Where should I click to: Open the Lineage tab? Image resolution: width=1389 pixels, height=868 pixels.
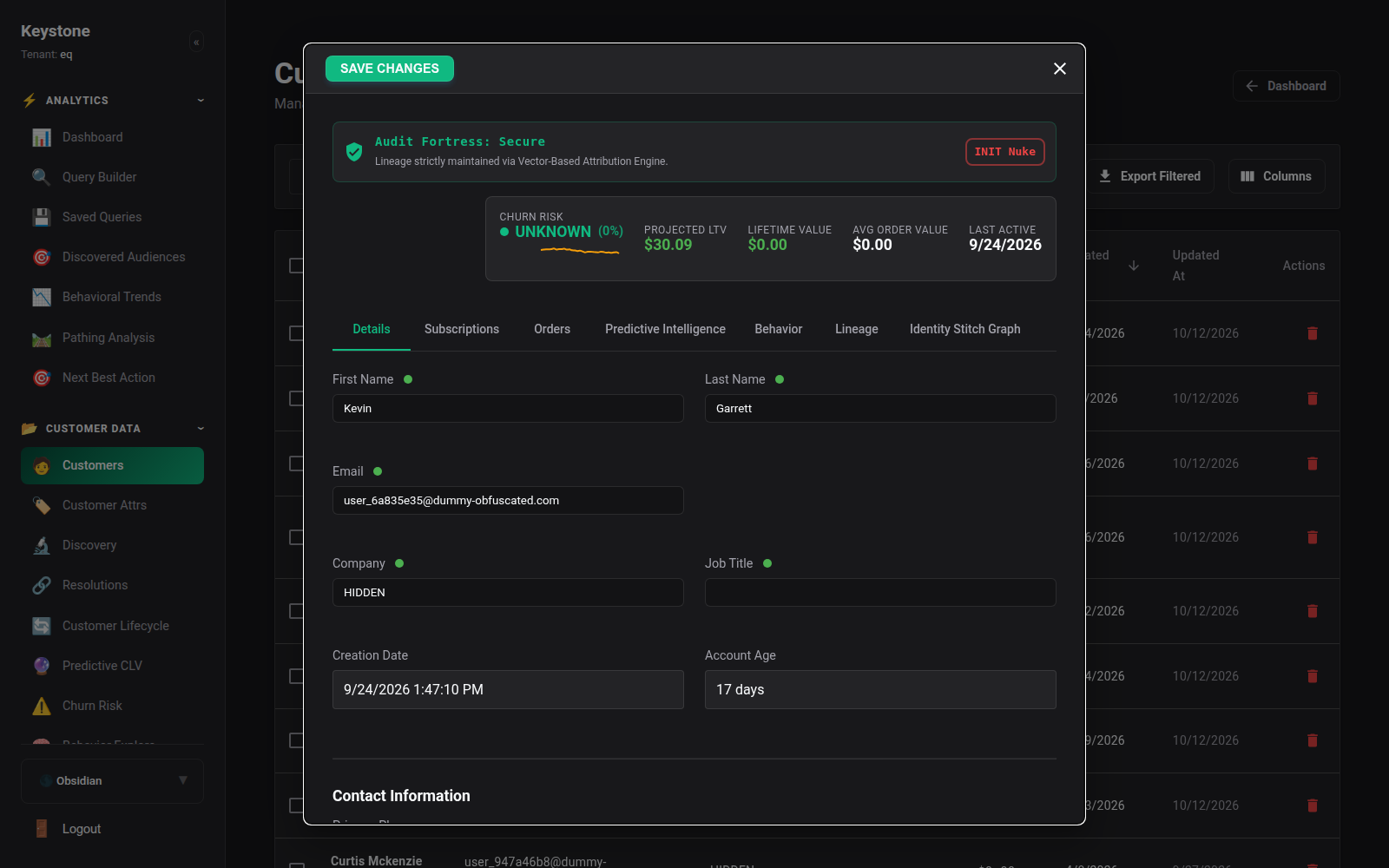coord(857,329)
